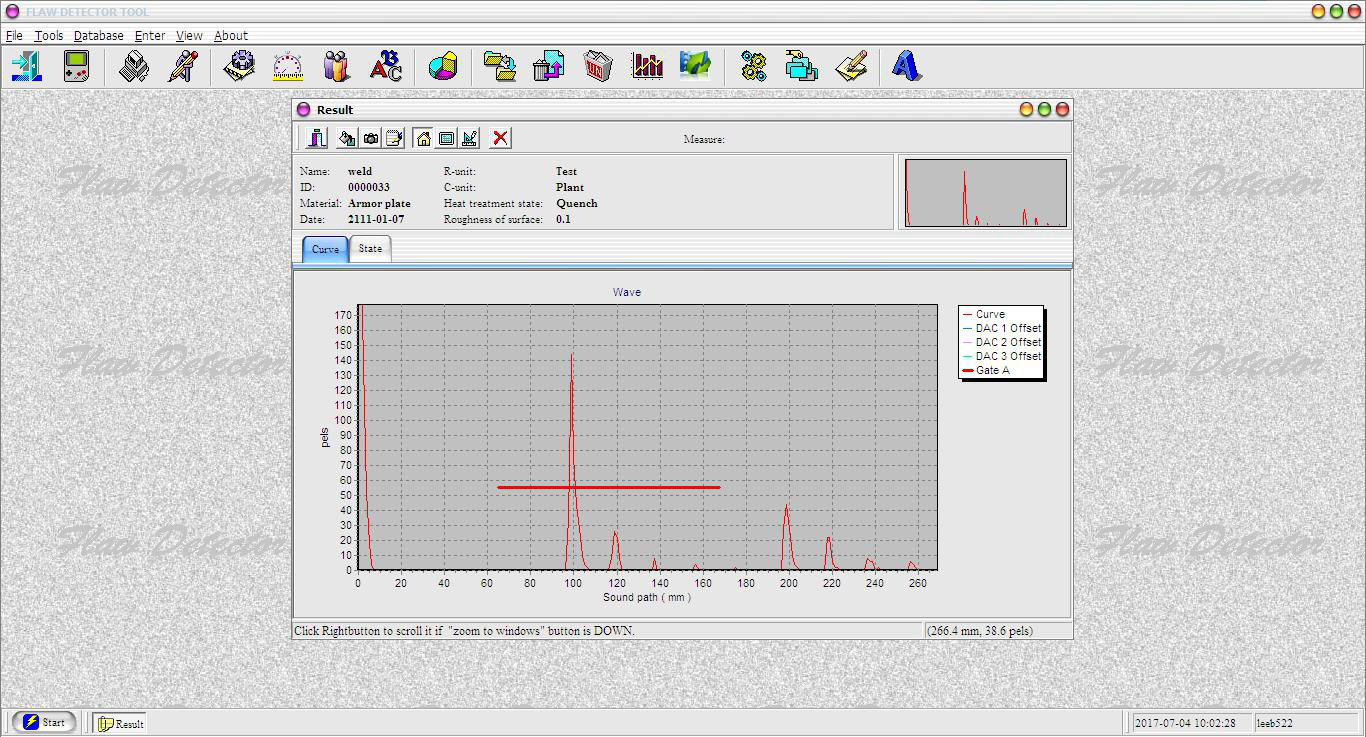Select the Result taskbar button
This screenshot has height=737, width=1366.
point(121,723)
